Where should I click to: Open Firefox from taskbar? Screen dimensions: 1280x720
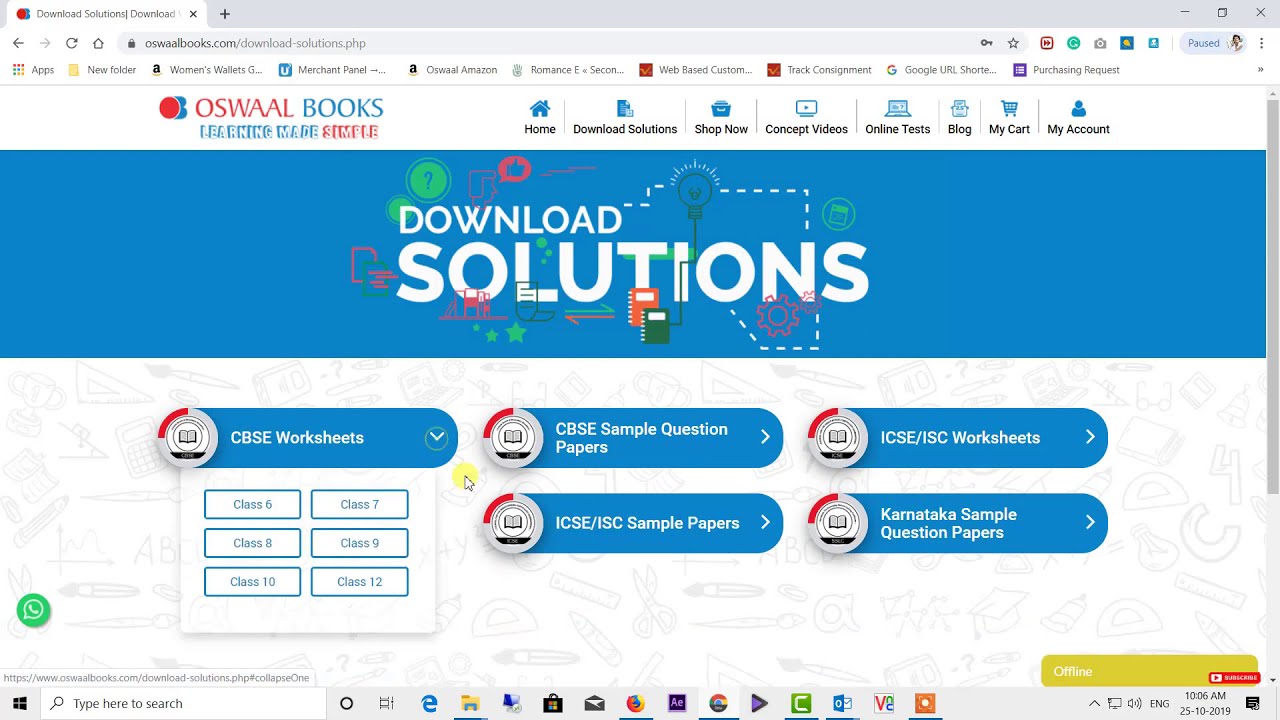tap(635, 703)
